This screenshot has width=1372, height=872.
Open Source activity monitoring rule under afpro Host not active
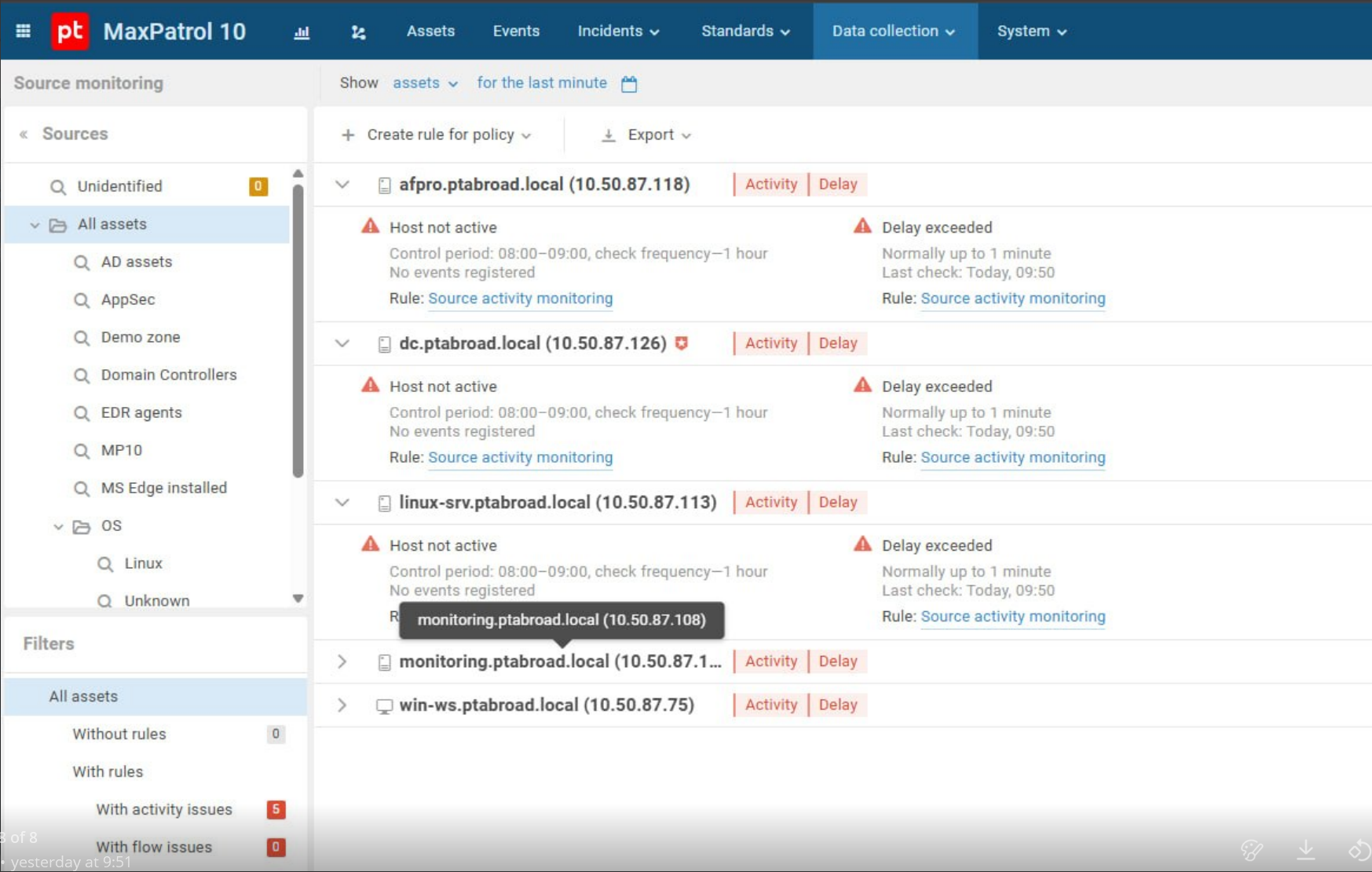(x=520, y=299)
